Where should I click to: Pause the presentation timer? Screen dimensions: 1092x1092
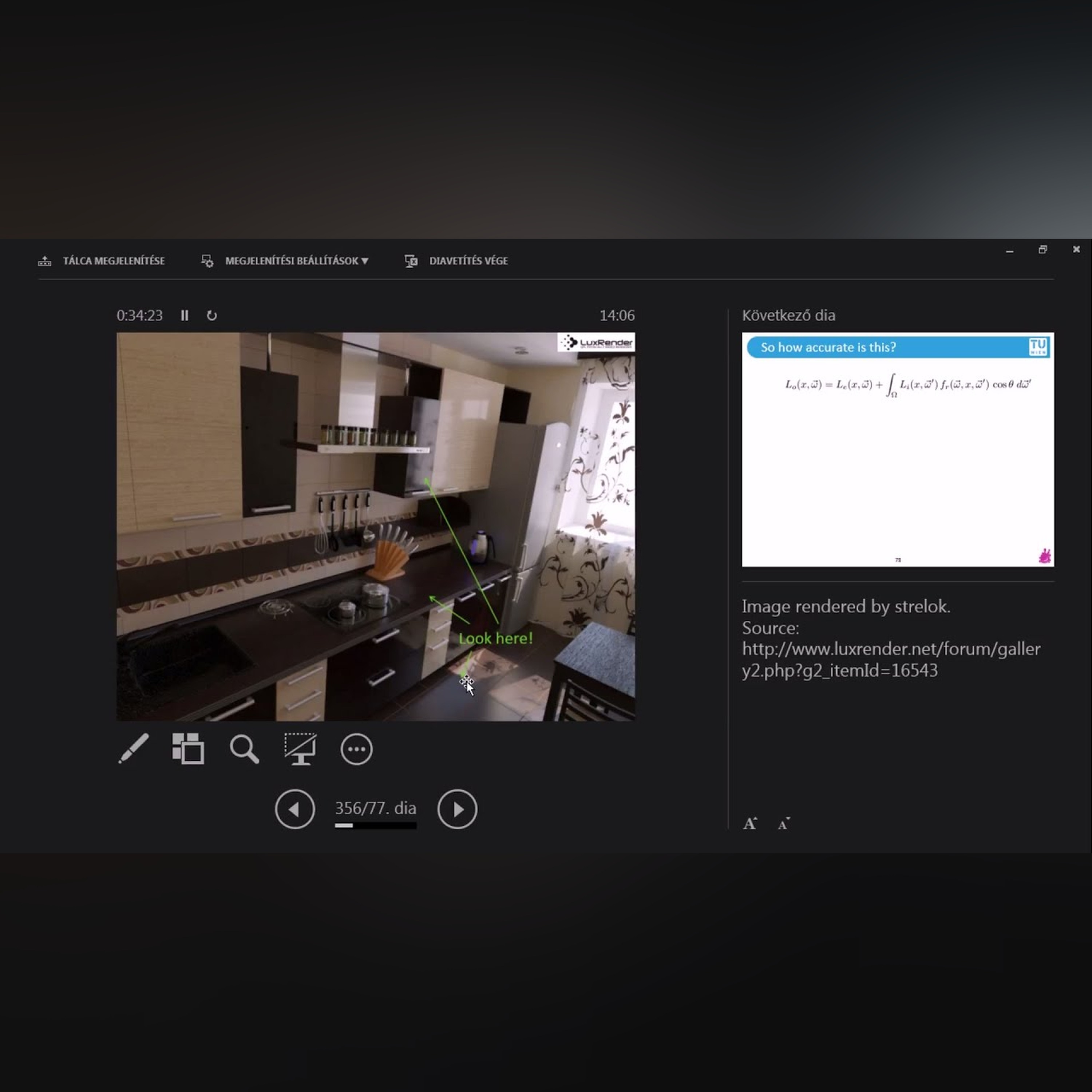coord(184,315)
